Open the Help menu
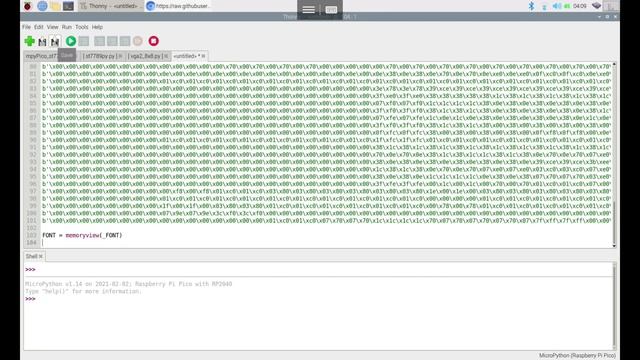This screenshot has width=640, height=360. coord(97,27)
